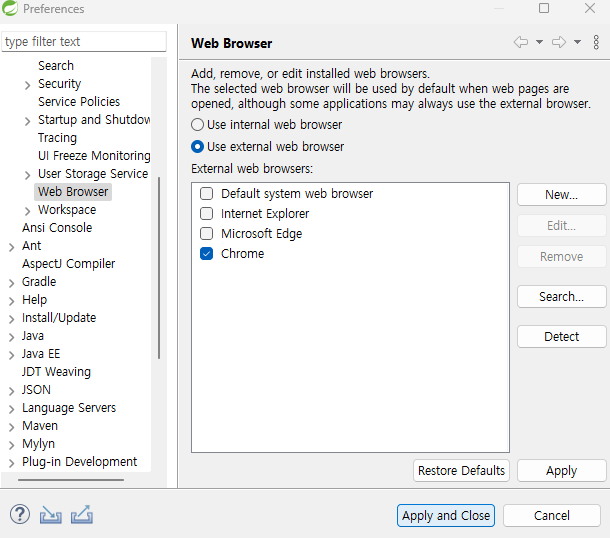Viewport: 610px width, 538px height.
Task: Select Tracing preference page
Action: click(x=57, y=138)
